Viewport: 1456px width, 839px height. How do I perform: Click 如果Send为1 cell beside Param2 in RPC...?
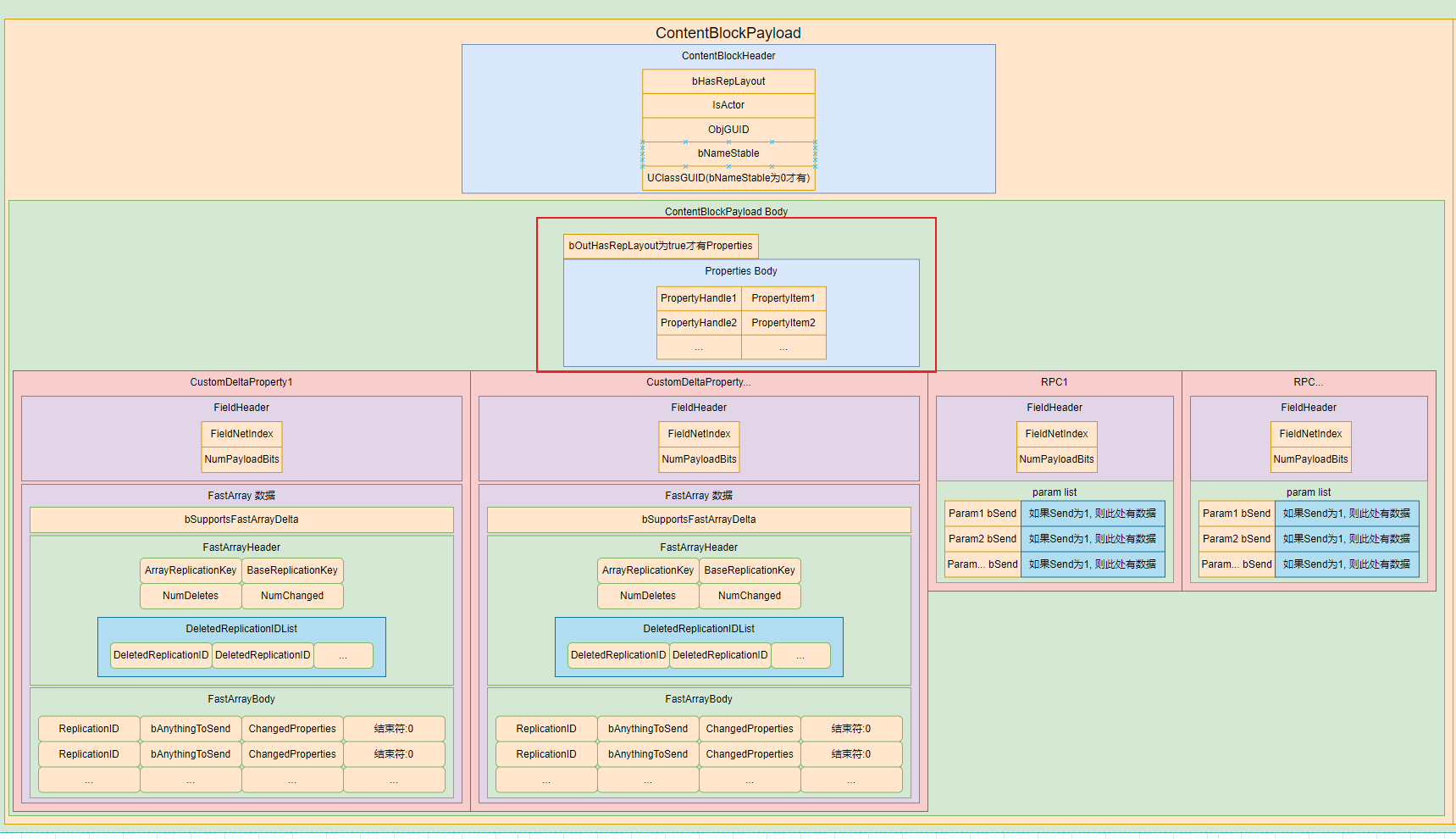1347,539
